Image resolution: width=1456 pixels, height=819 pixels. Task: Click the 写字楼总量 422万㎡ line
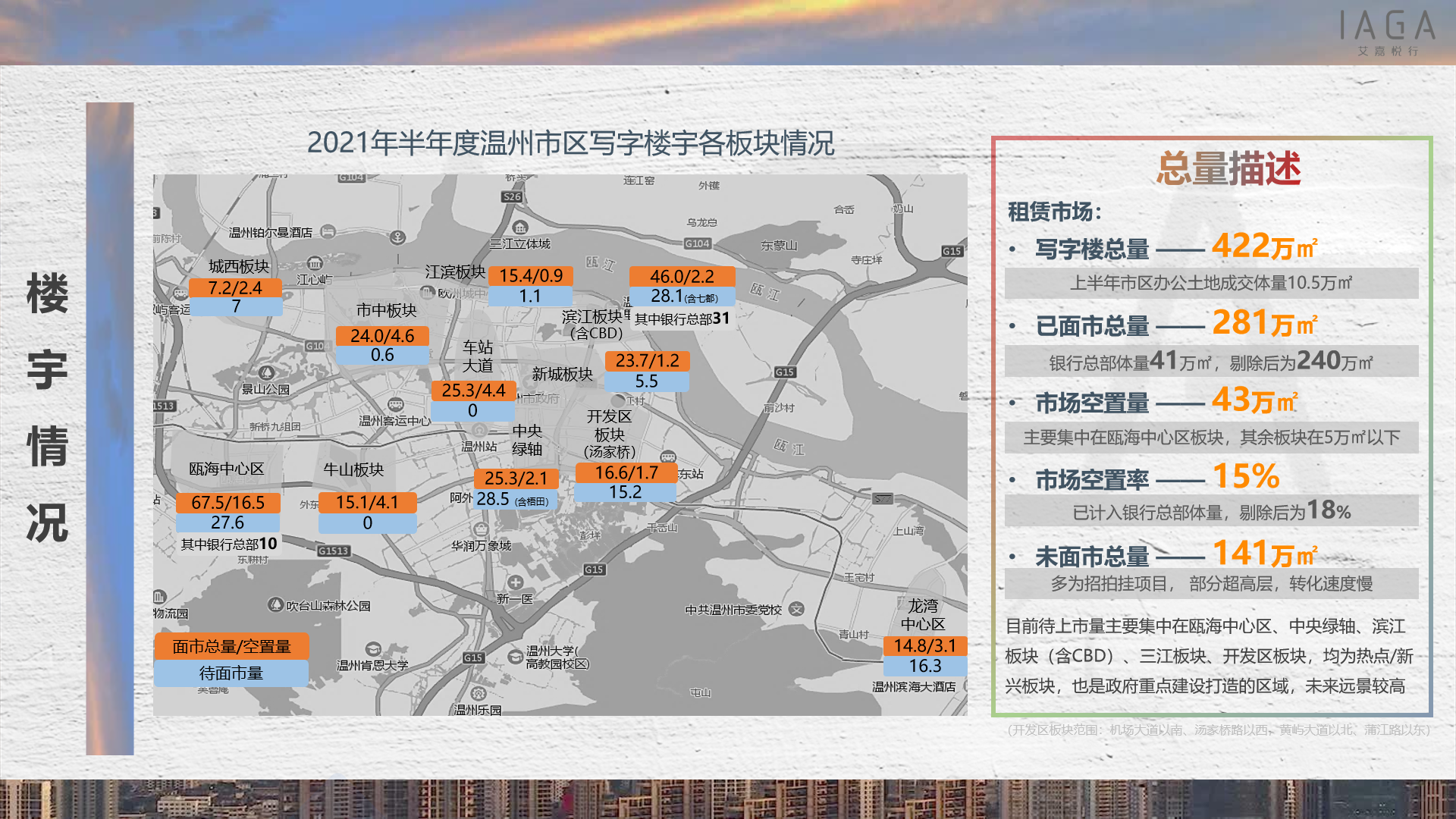(x=1176, y=246)
